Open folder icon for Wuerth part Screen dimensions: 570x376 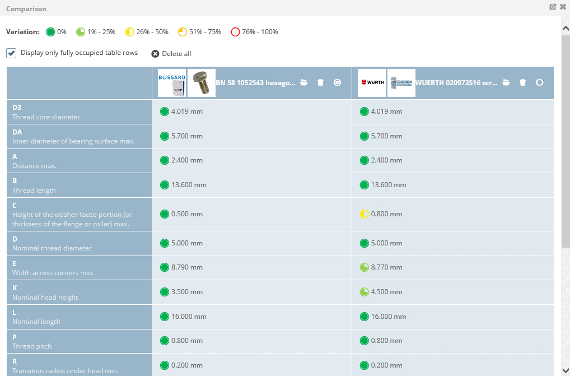point(506,83)
